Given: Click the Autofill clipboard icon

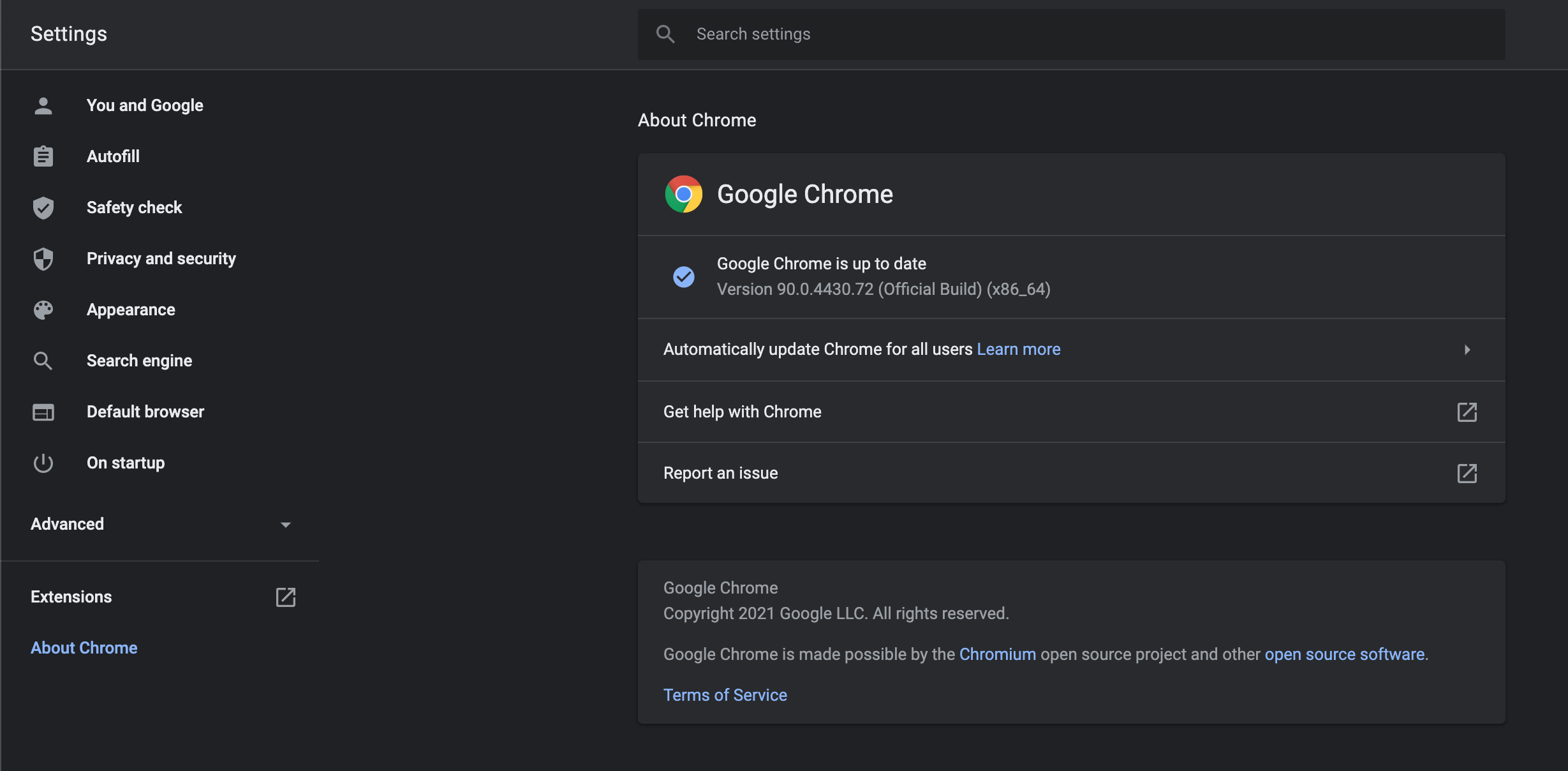Looking at the screenshot, I should (x=43, y=156).
